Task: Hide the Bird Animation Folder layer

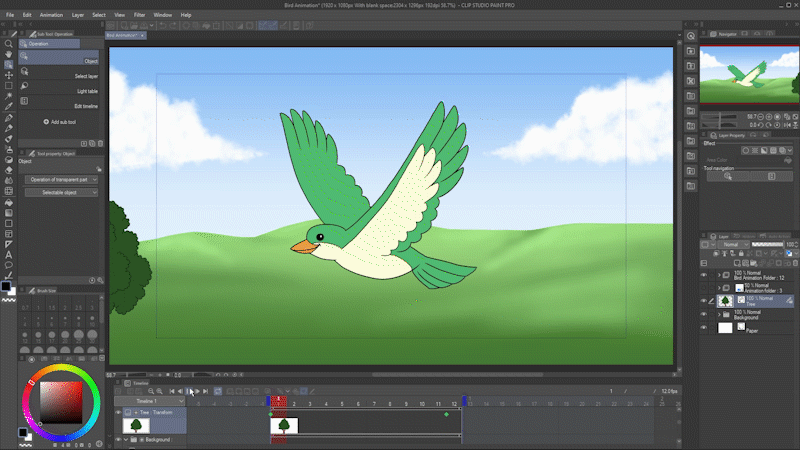Action: (x=703, y=273)
